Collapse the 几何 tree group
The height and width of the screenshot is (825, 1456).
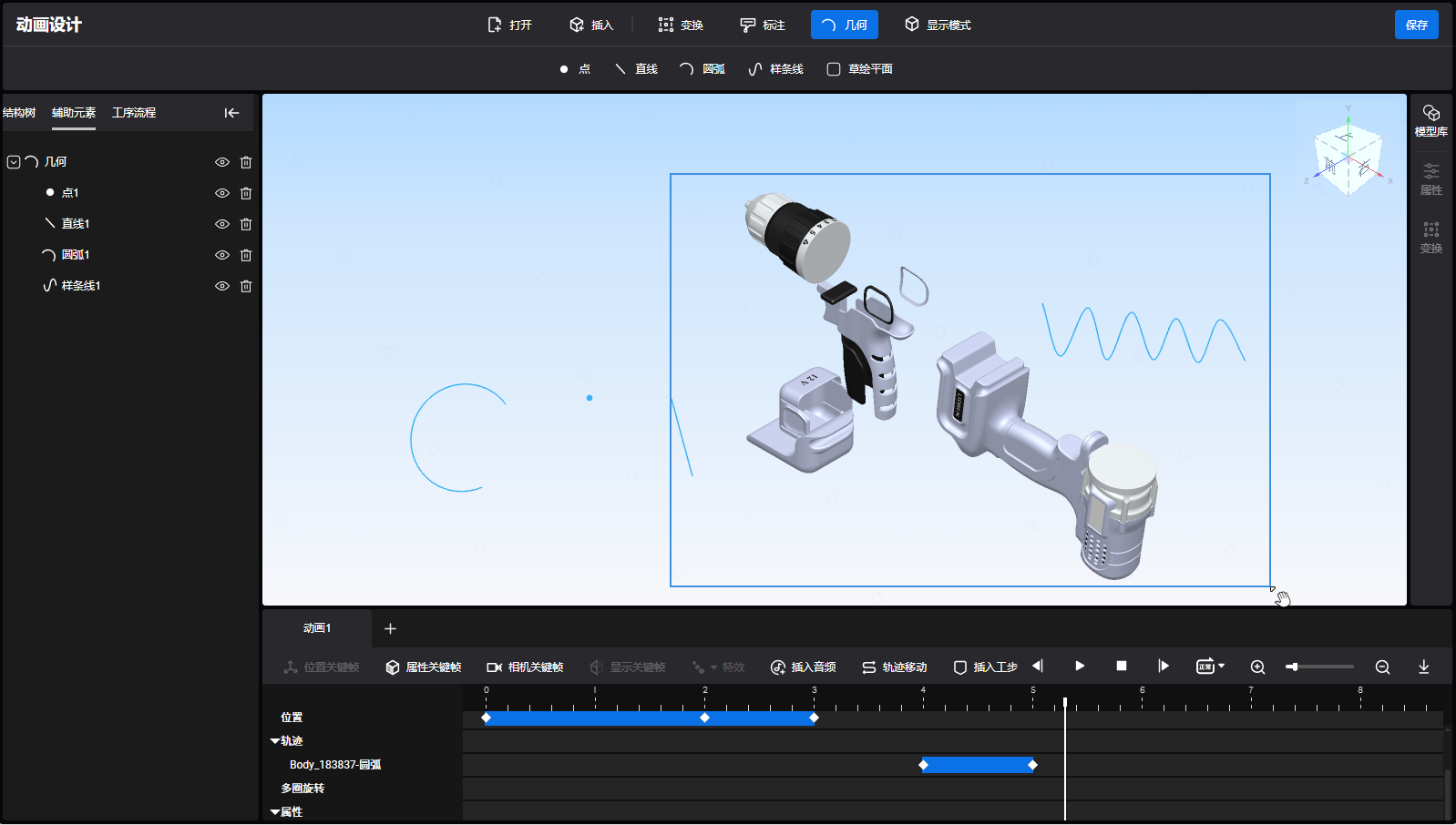[x=14, y=162]
